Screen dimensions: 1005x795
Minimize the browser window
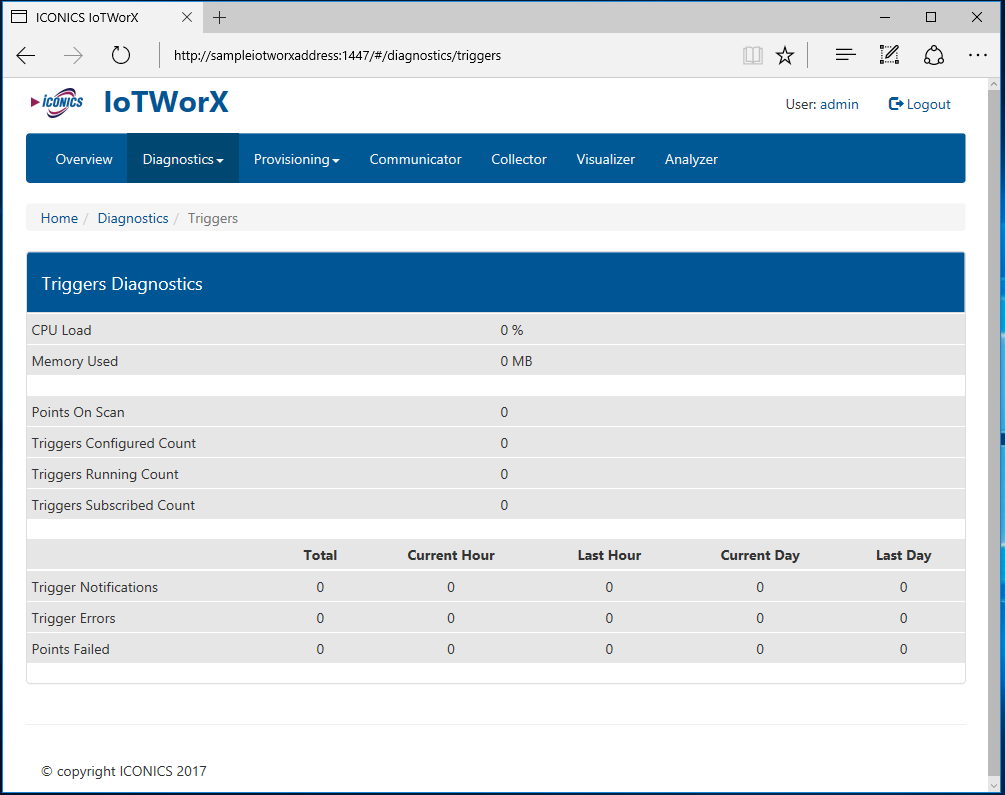pyautogui.click(x=885, y=17)
